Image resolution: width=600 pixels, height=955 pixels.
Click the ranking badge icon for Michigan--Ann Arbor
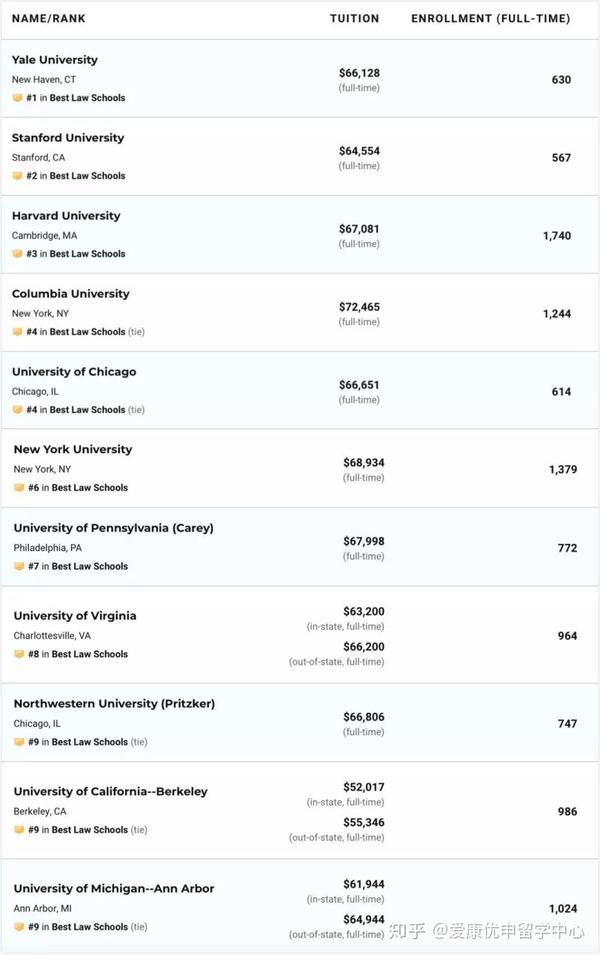click(19, 927)
